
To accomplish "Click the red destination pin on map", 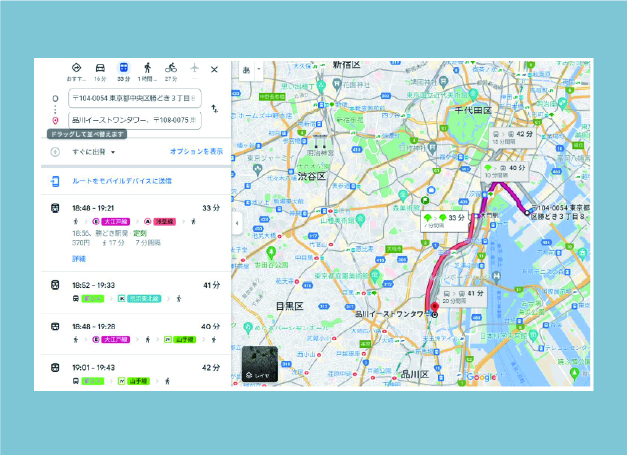I will pos(435,307).
